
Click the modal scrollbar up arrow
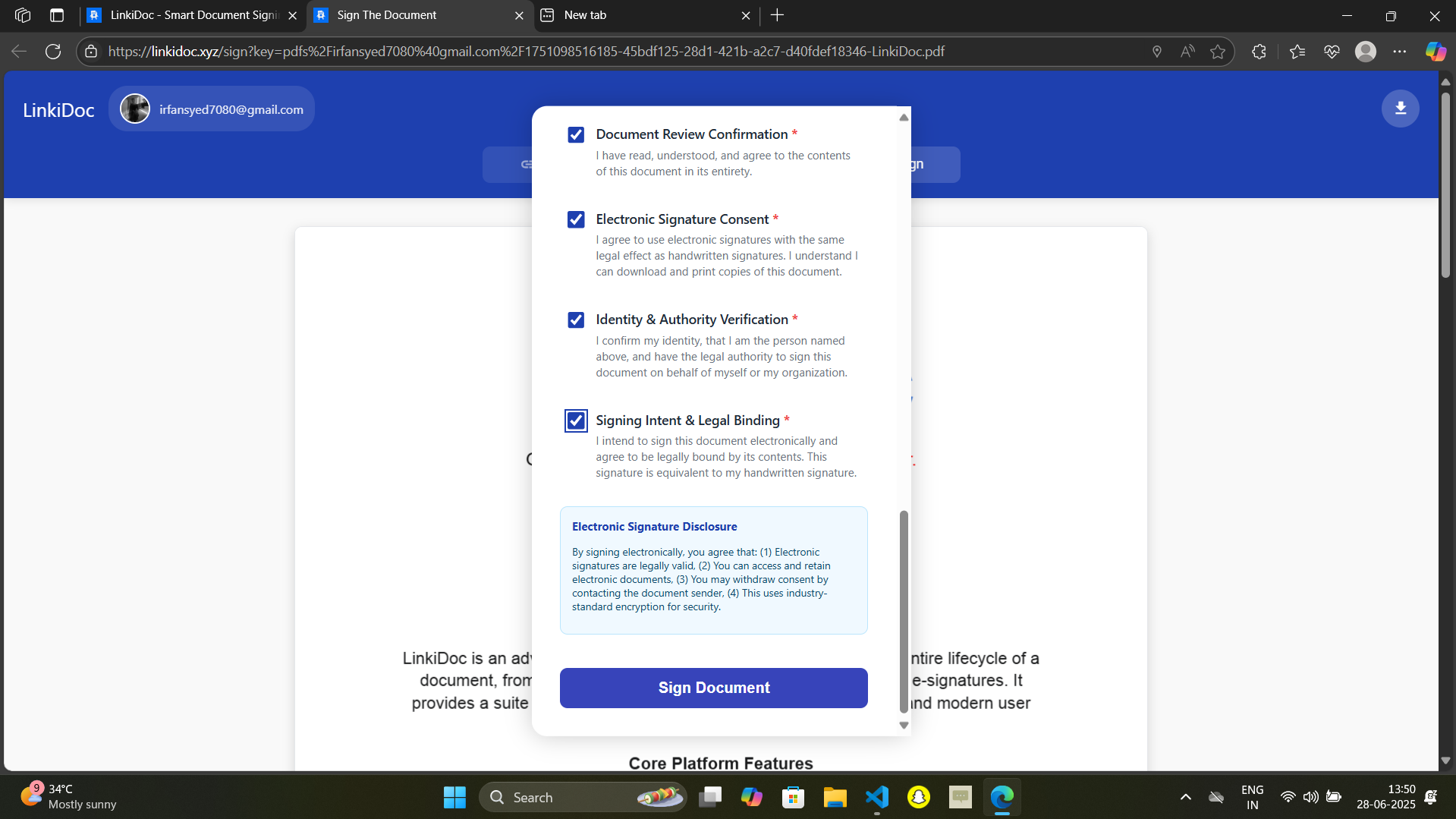(x=903, y=118)
